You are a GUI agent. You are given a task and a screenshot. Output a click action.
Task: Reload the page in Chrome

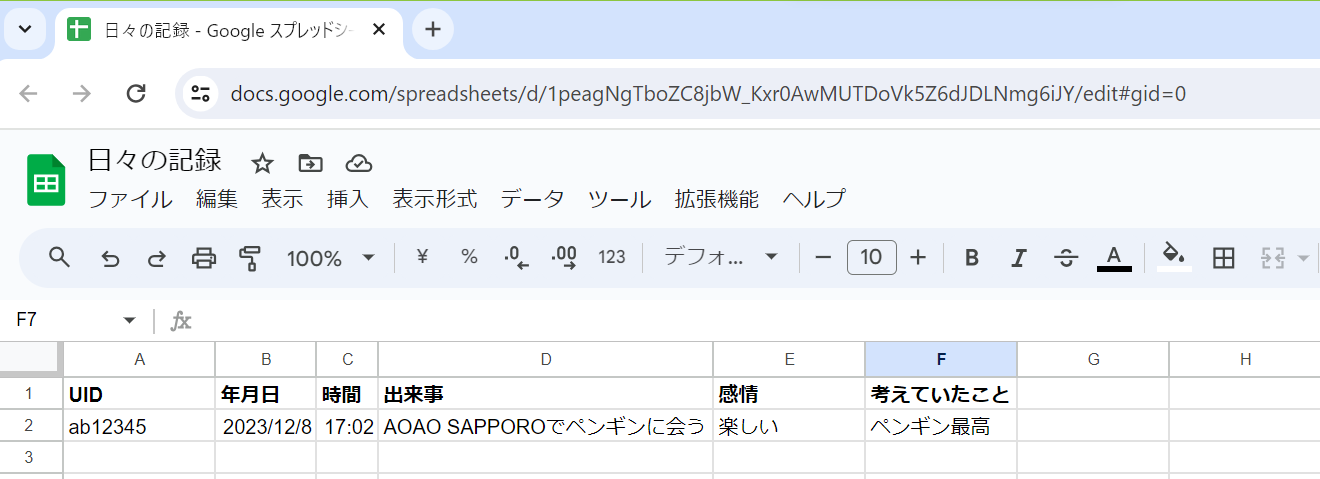136,94
